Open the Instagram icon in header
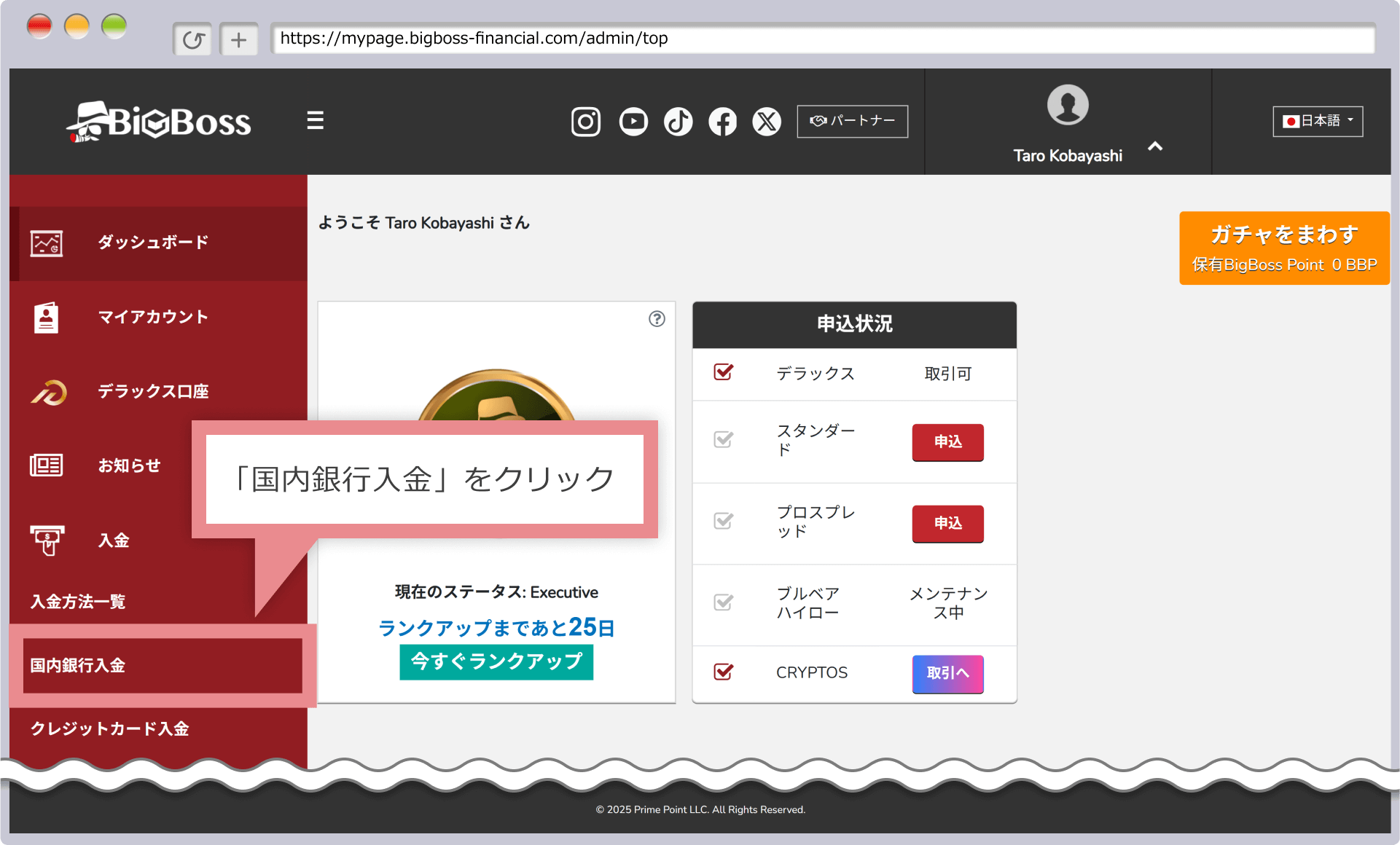This screenshot has height=845, width=1400. [585, 122]
